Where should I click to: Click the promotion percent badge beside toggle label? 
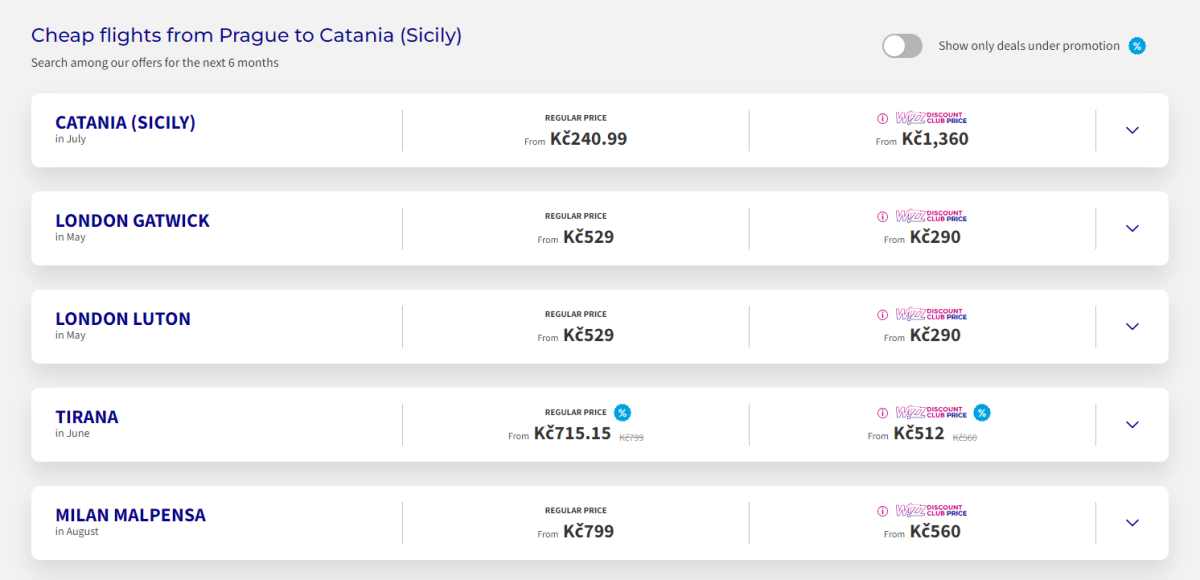click(1137, 46)
